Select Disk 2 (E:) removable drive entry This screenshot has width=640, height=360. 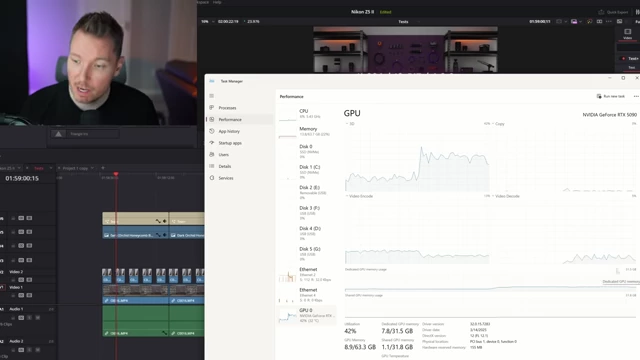pos(307,192)
